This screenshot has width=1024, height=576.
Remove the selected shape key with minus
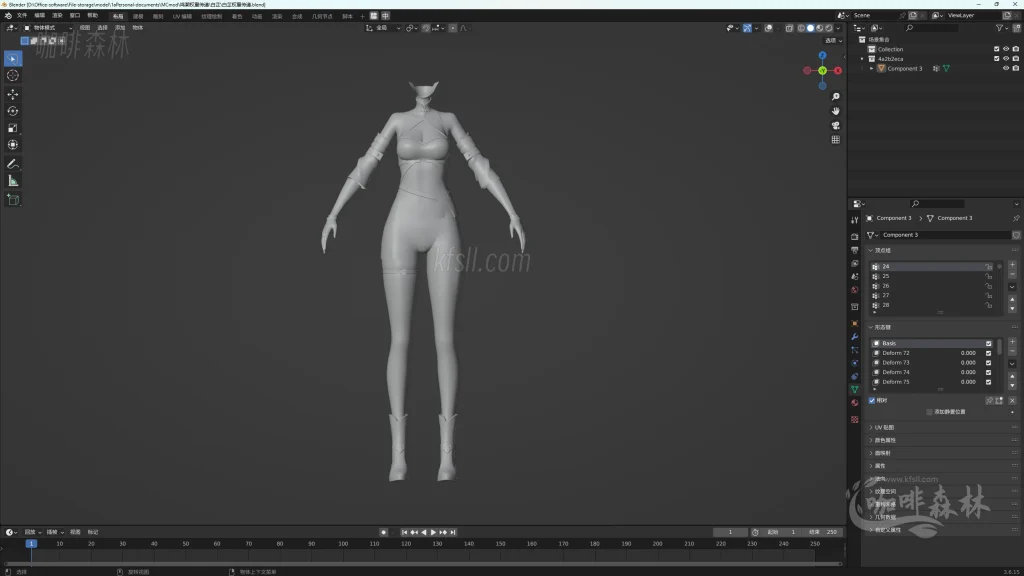1012,351
